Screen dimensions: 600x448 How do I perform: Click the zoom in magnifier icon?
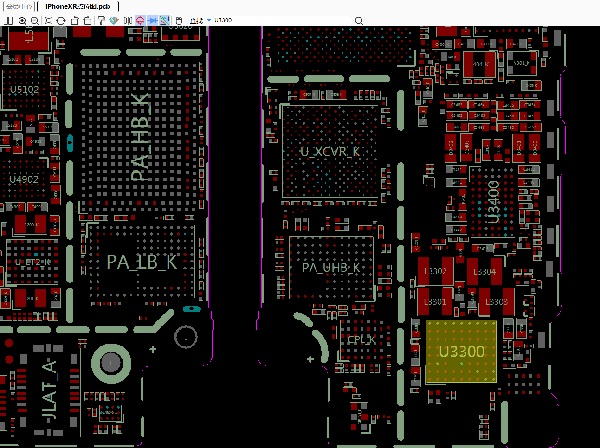coord(22,20)
